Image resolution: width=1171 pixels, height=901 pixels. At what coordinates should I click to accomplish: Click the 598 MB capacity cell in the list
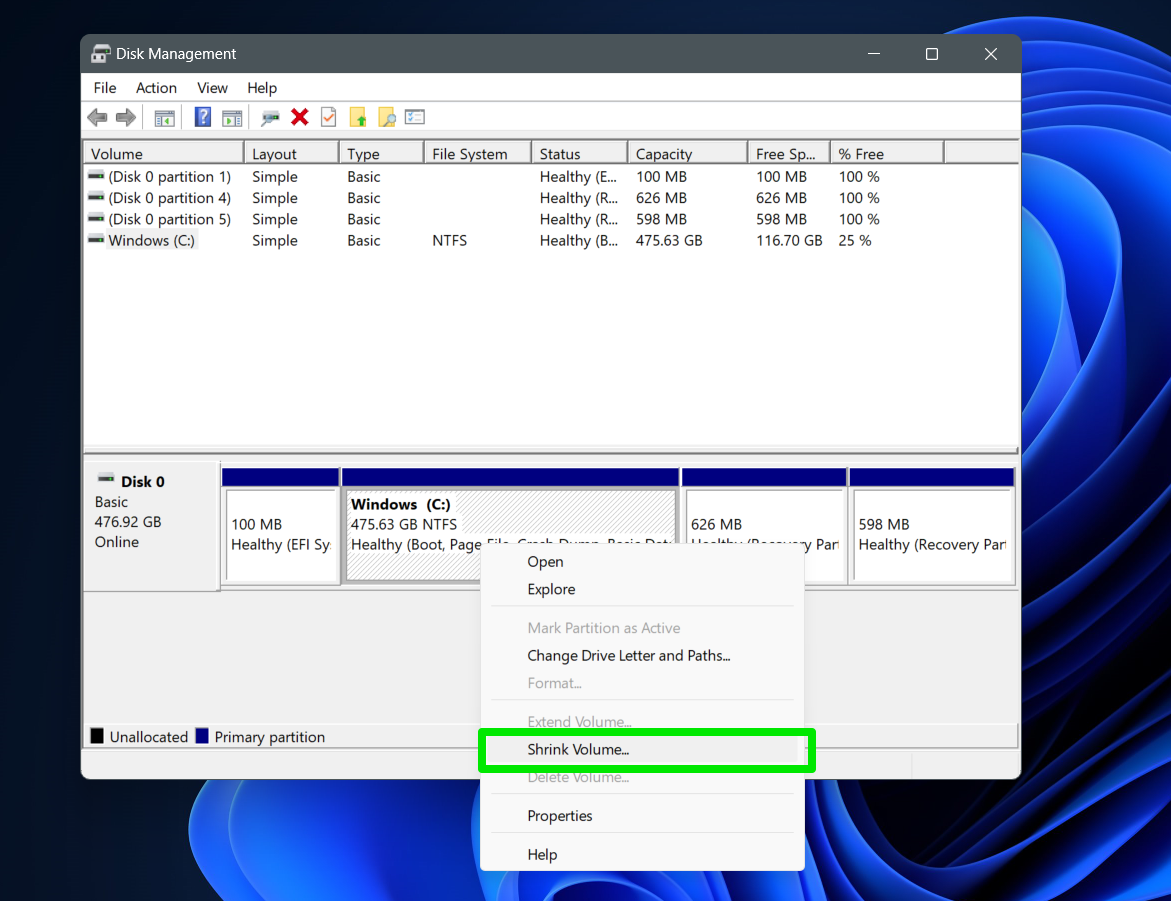tap(661, 220)
